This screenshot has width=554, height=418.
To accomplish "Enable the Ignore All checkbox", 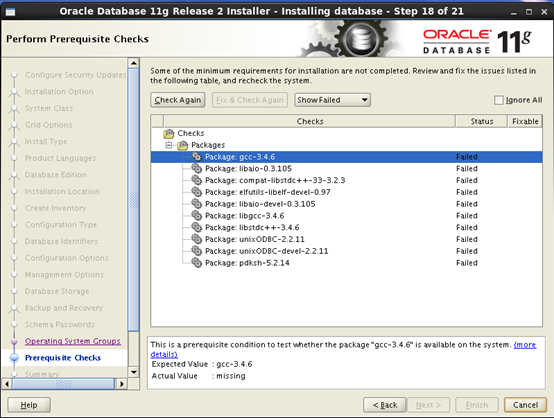I will [499, 100].
